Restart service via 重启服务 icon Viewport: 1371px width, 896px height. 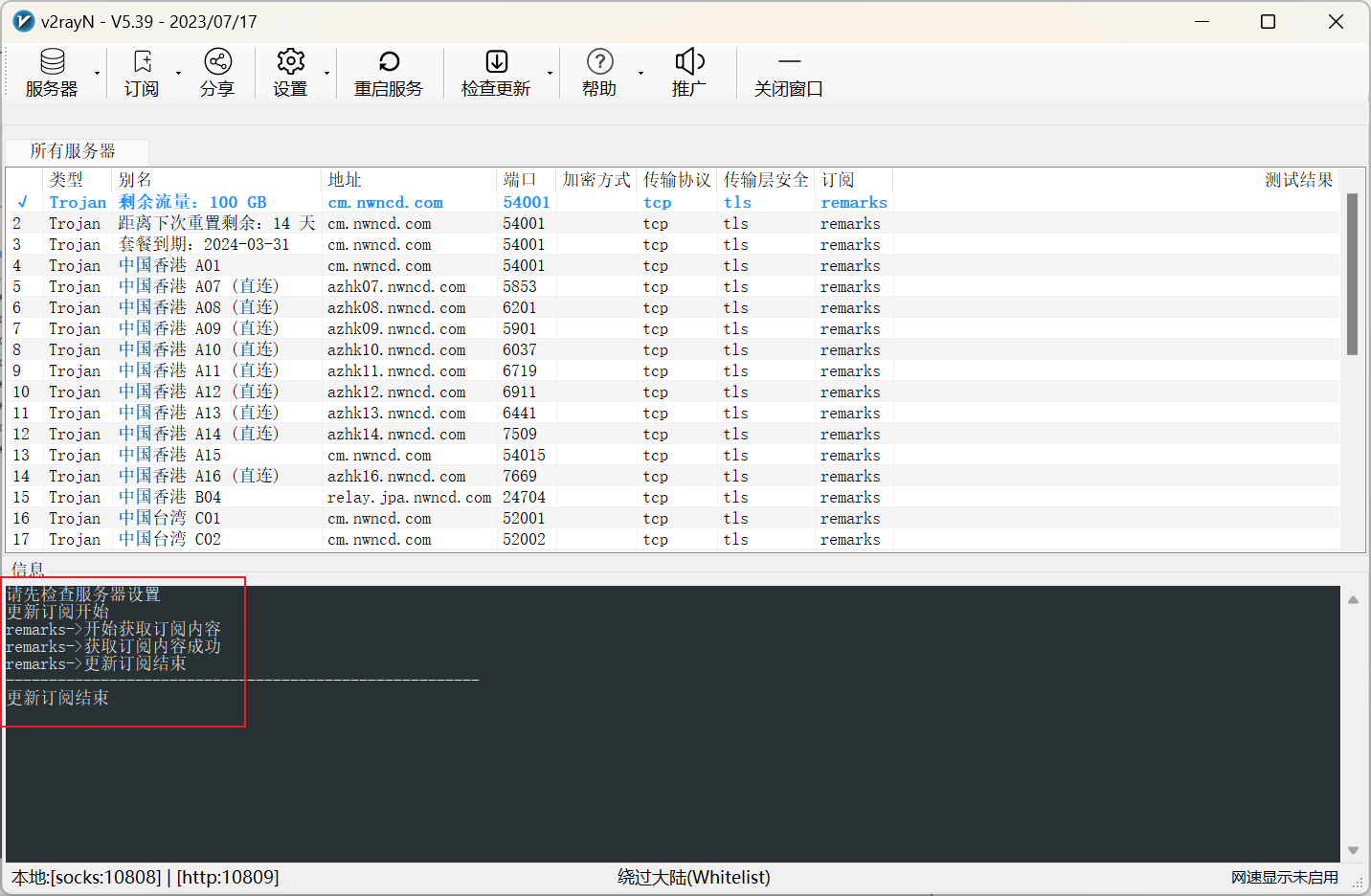point(388,63)
